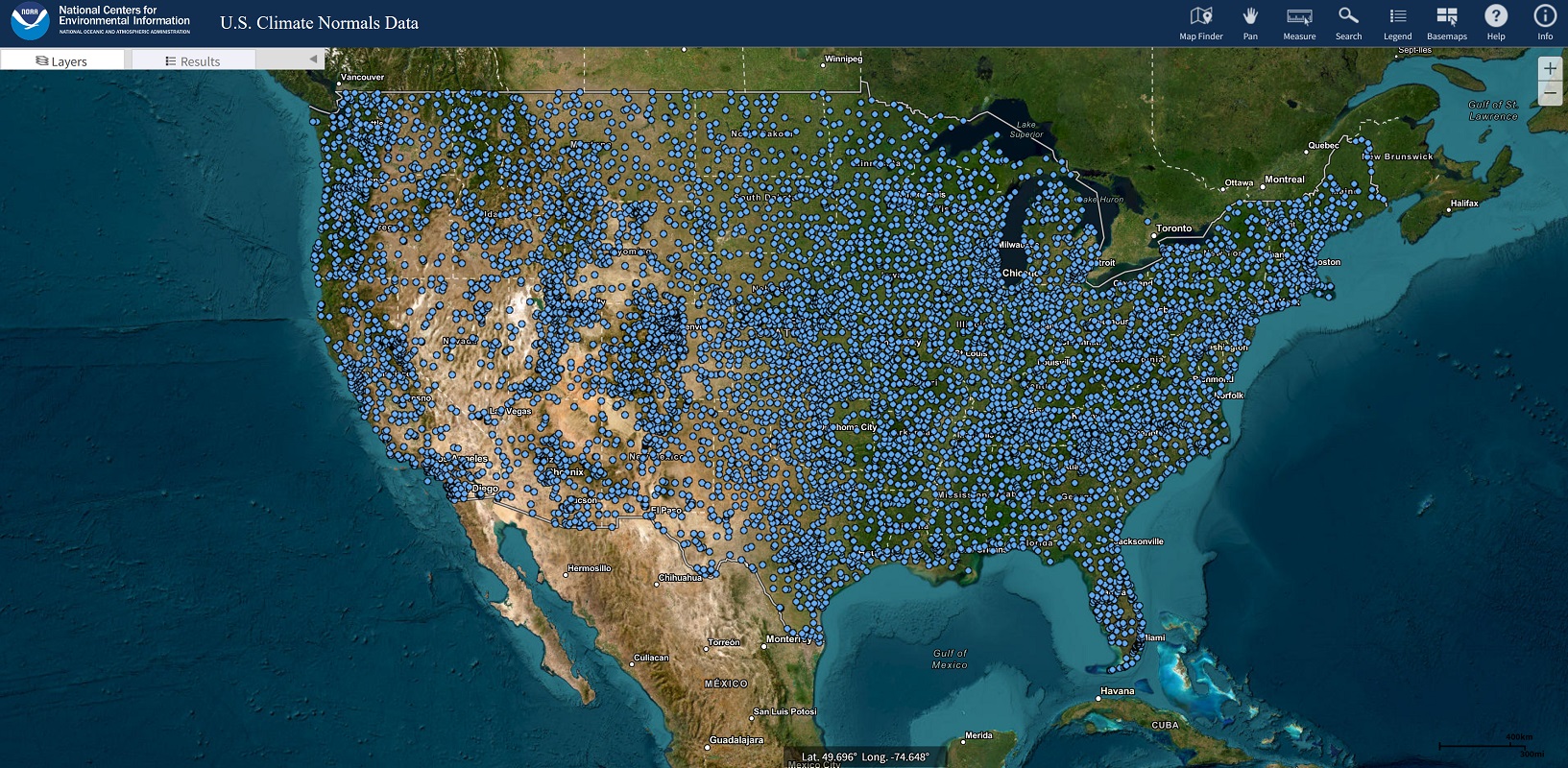
Task: Click the U.S. Climate Normals Data title
Action: coord(319,23)
